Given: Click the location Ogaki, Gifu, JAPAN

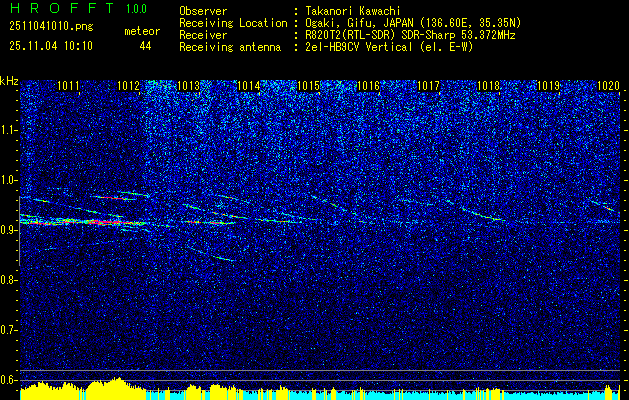Looking at the screenshot, I should [x=359, y=23].
